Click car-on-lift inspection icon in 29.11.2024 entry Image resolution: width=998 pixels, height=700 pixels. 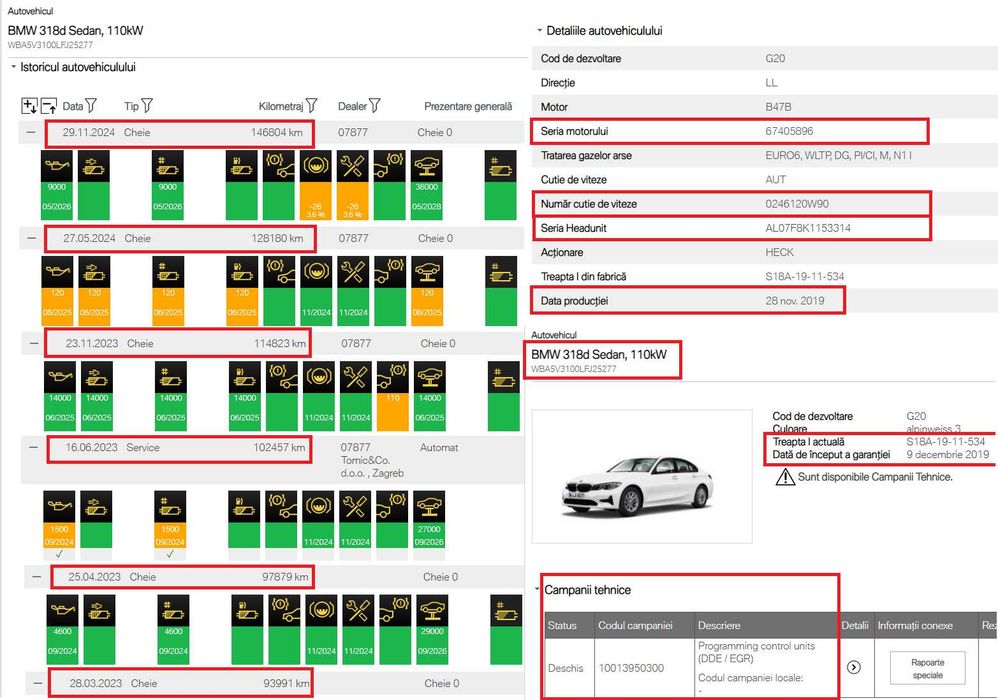[x=426, y=165]
